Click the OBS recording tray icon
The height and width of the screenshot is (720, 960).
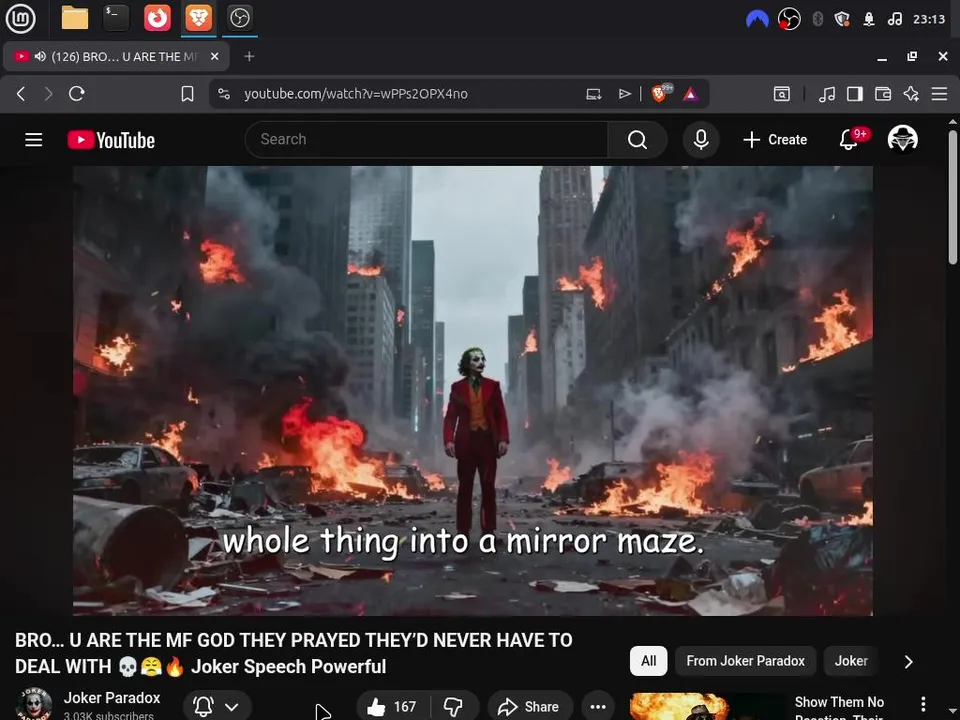point(789,20)
